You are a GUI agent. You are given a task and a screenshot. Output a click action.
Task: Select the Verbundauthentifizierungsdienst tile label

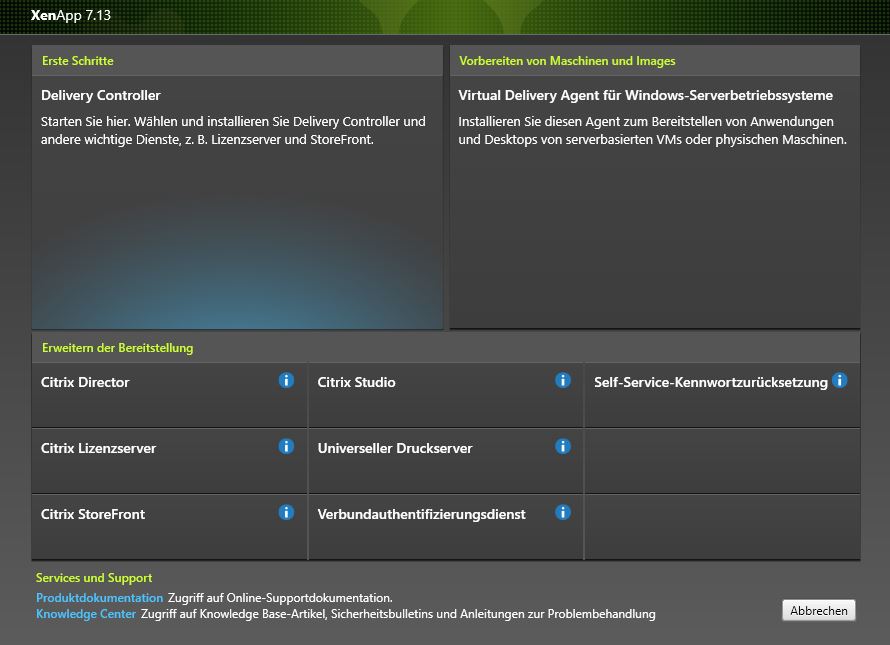[421, 514]
